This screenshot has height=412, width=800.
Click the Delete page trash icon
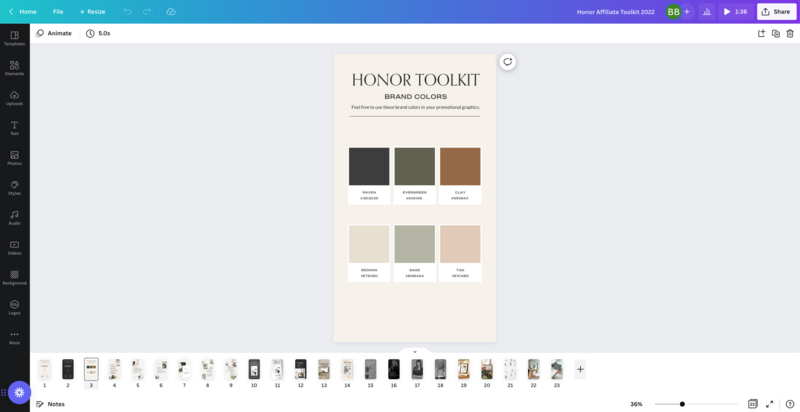click(790, 33)
